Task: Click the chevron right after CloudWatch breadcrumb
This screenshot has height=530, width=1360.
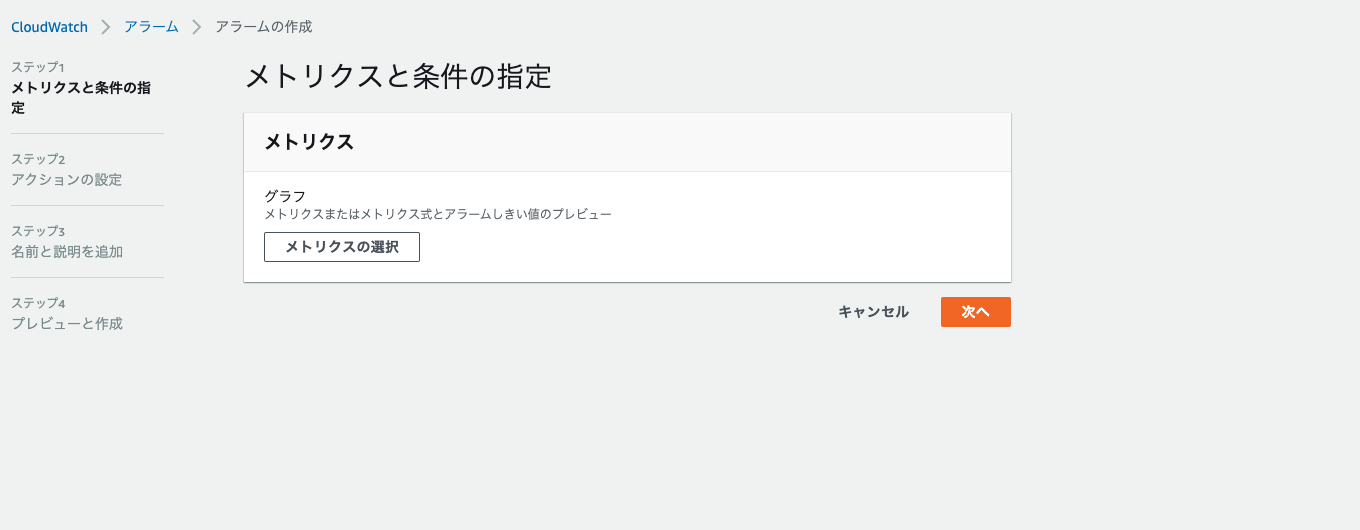Action: [106, 27]
